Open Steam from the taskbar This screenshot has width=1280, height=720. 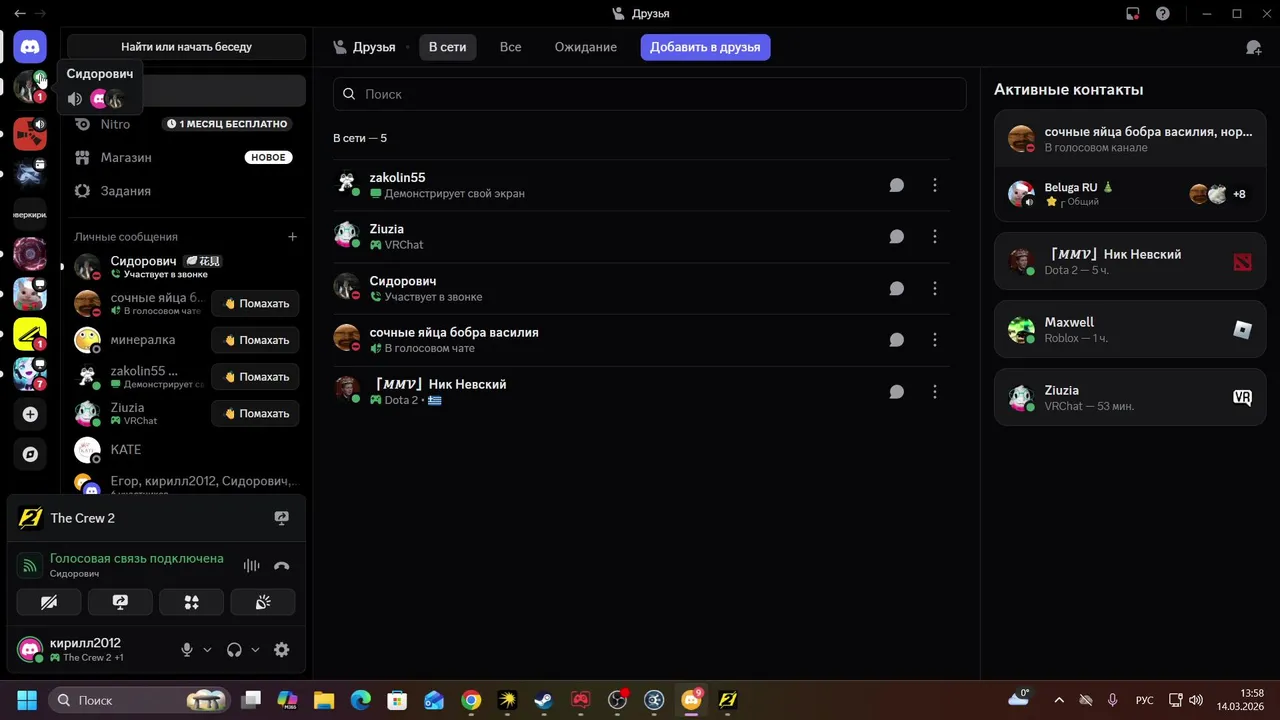543,700
